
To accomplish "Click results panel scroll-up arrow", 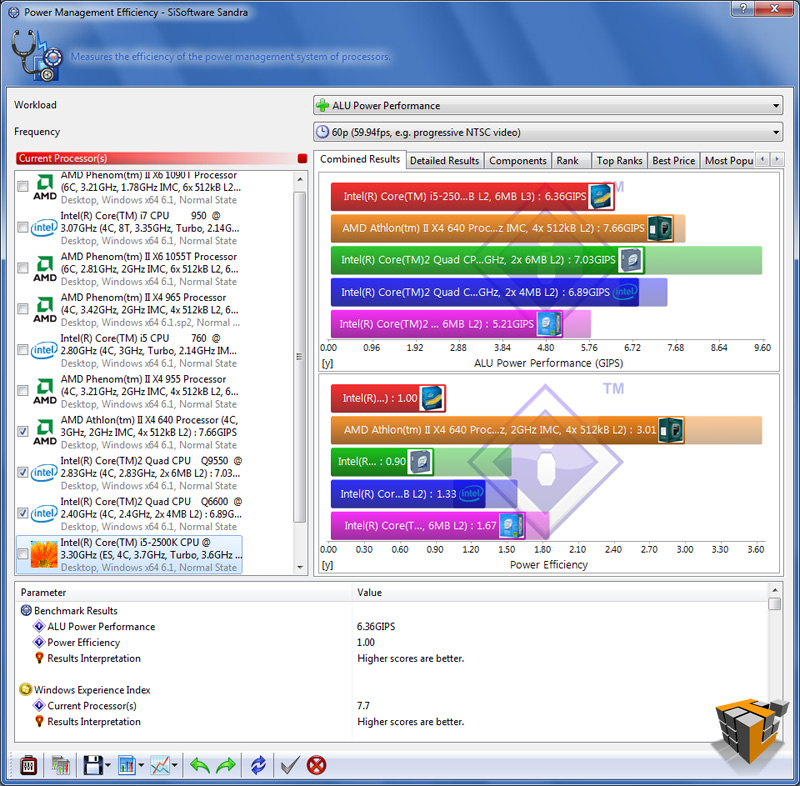I will click(774, 590).
